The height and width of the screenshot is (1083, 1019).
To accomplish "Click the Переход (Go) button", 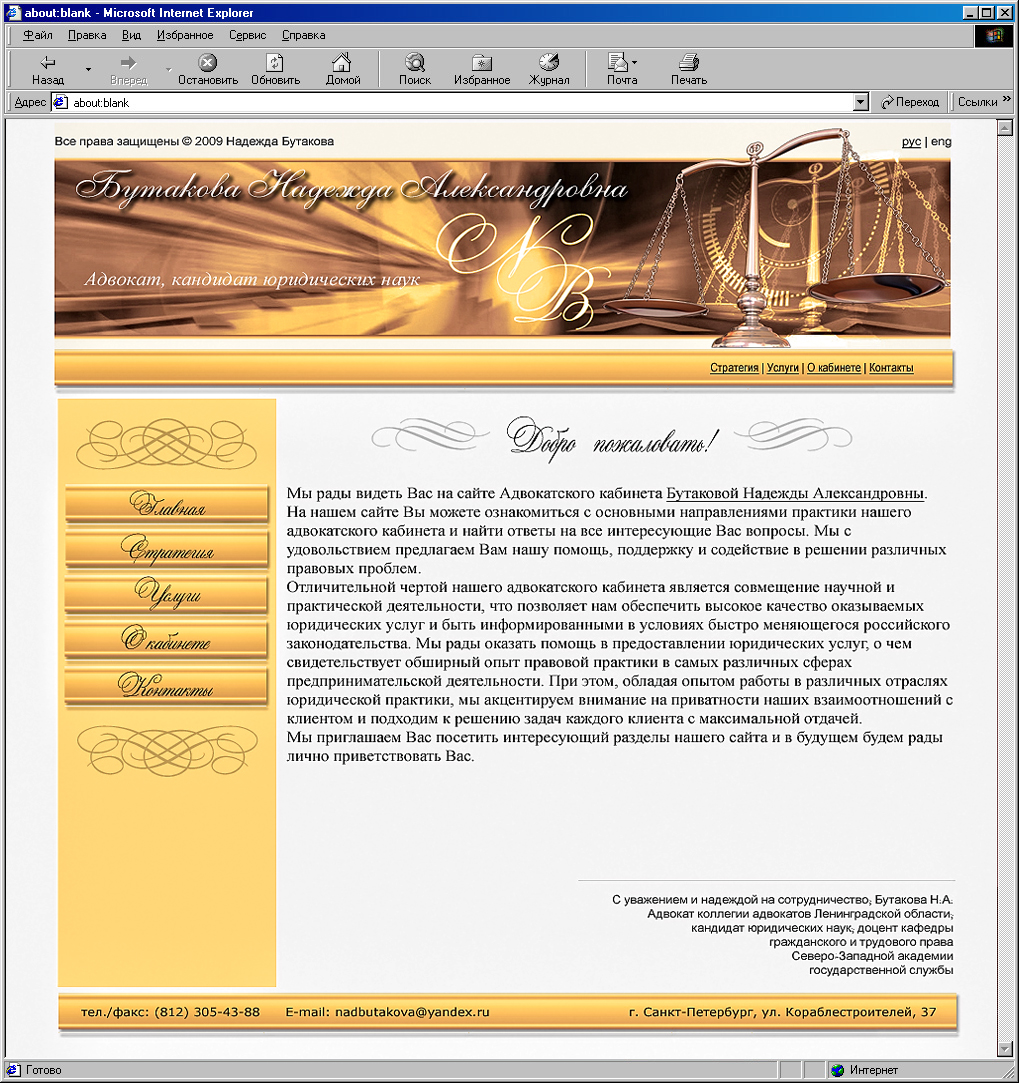I will click(910, 102).
